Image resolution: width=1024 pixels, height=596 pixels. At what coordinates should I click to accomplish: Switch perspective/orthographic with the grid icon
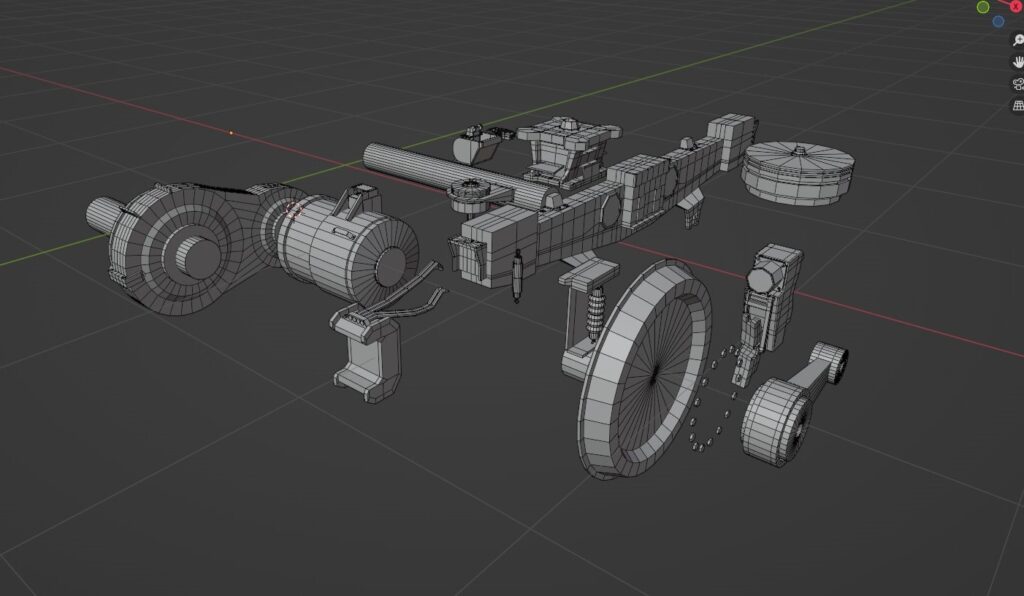pyautogui.click(x=1017, y=105)
